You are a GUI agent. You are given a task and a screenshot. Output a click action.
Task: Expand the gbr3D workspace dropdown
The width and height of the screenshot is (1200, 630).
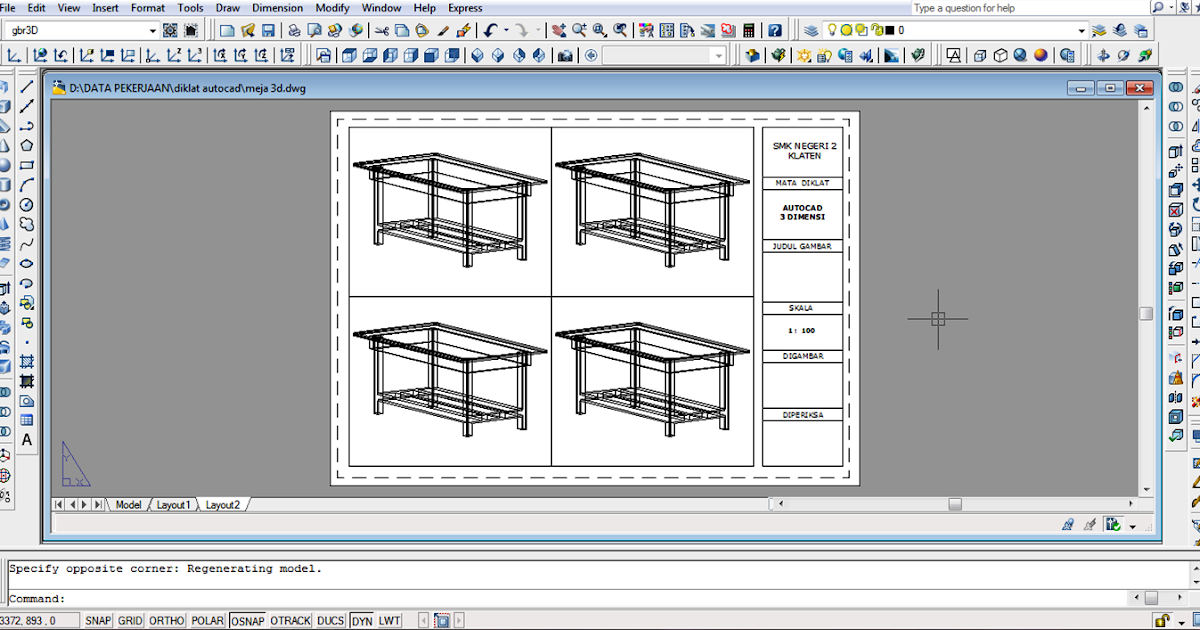(153, 31)
